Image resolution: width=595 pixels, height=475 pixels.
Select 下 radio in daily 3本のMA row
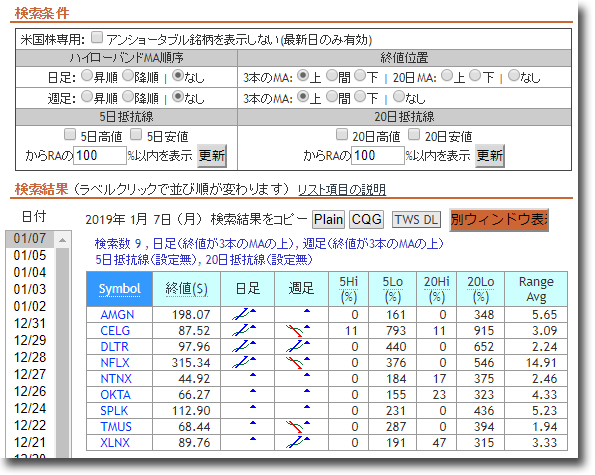[360, 75]
